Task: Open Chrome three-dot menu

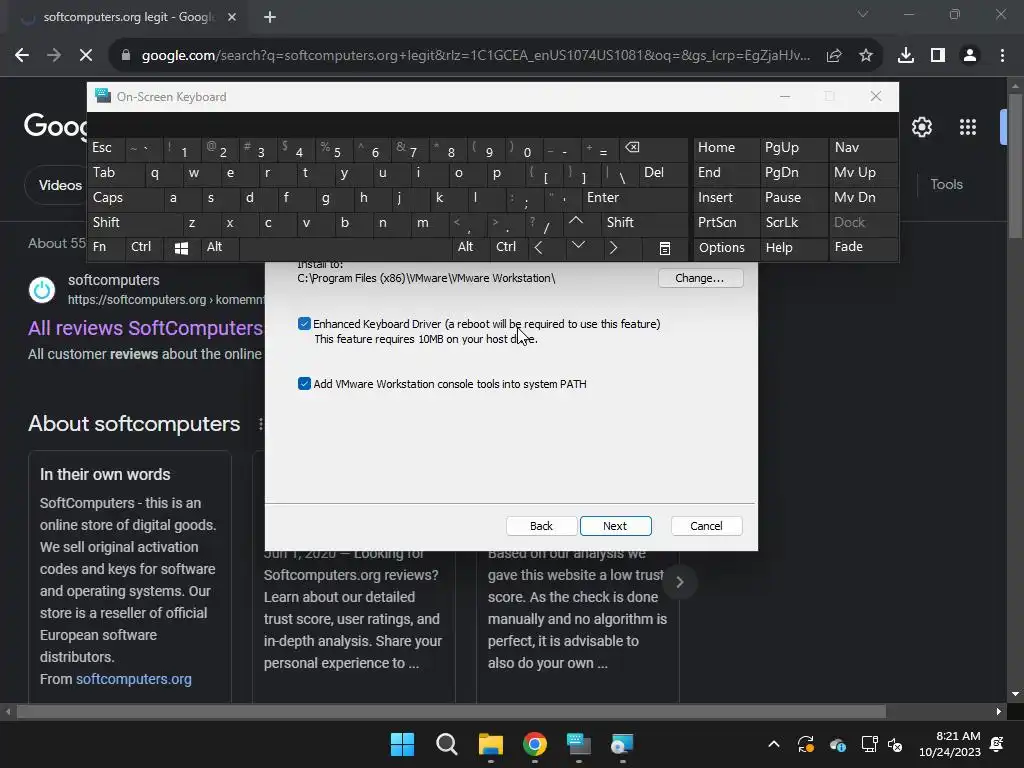Action: (1002, 56)
